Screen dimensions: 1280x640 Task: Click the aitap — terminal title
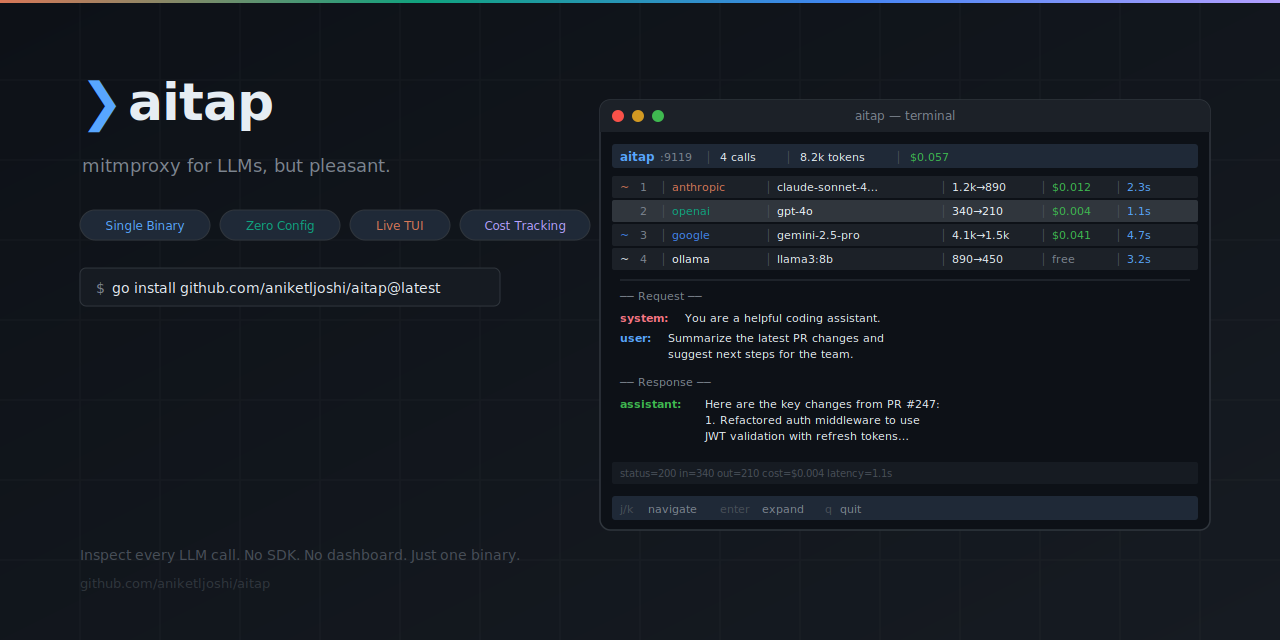pyautogui.click(x=905, y=116)
